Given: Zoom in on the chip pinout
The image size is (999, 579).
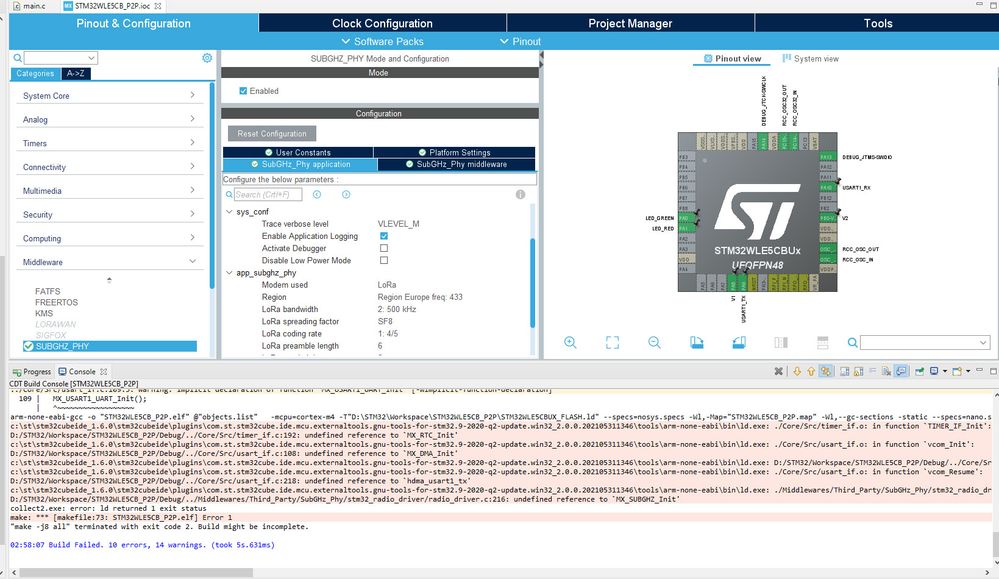Looking at the screenshot, I should (x=570, y=343).
